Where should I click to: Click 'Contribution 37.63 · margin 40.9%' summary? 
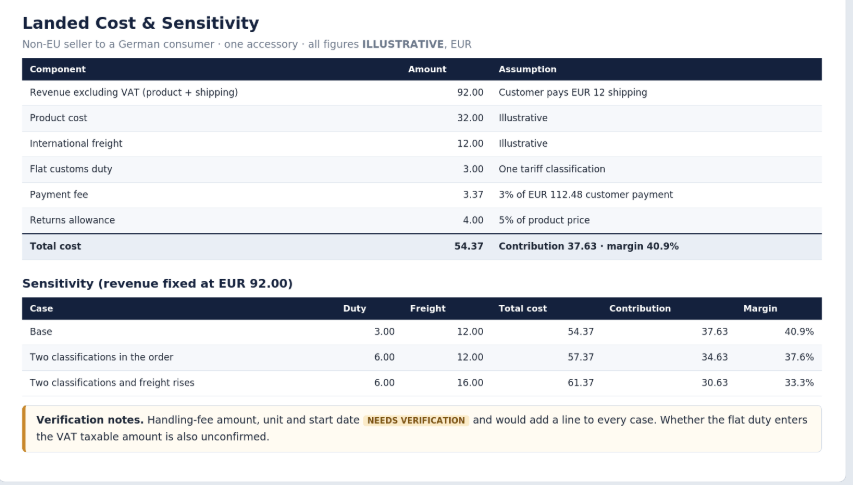[x=589, y=246]
